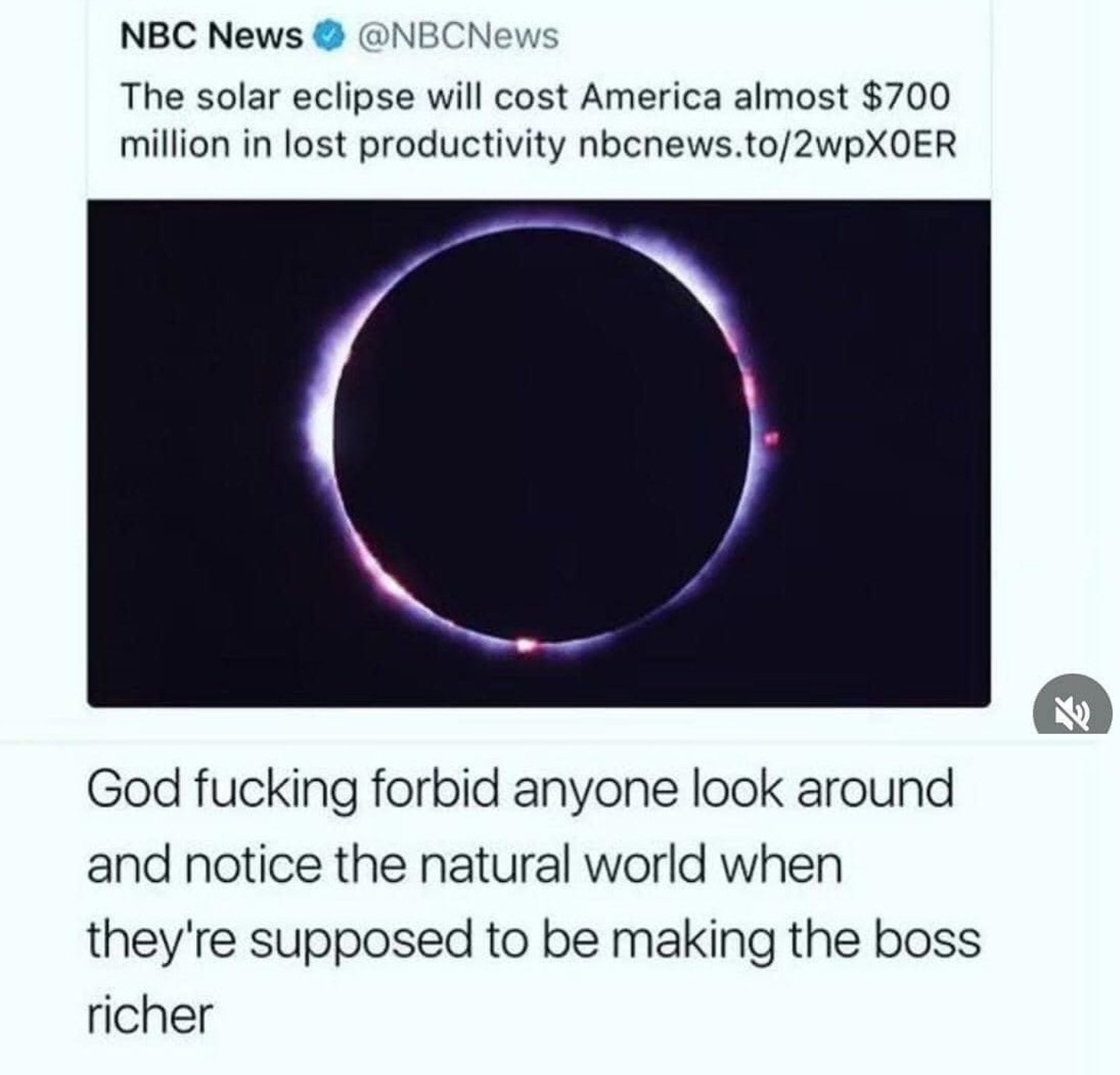The height and width of the screenshot is (1075, 1120).
Task: Click the blue verified badge beside NBC News
Action: click(326, 36)
